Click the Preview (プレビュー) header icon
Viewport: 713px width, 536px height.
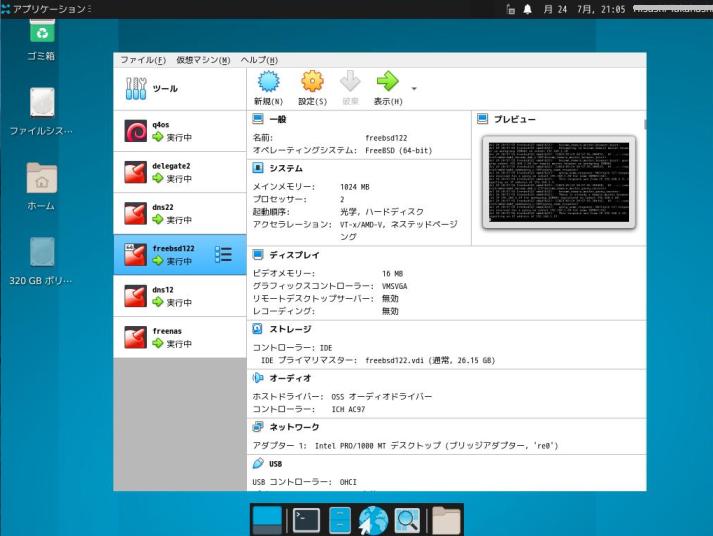pyautogui.click(x=482, y=119)
